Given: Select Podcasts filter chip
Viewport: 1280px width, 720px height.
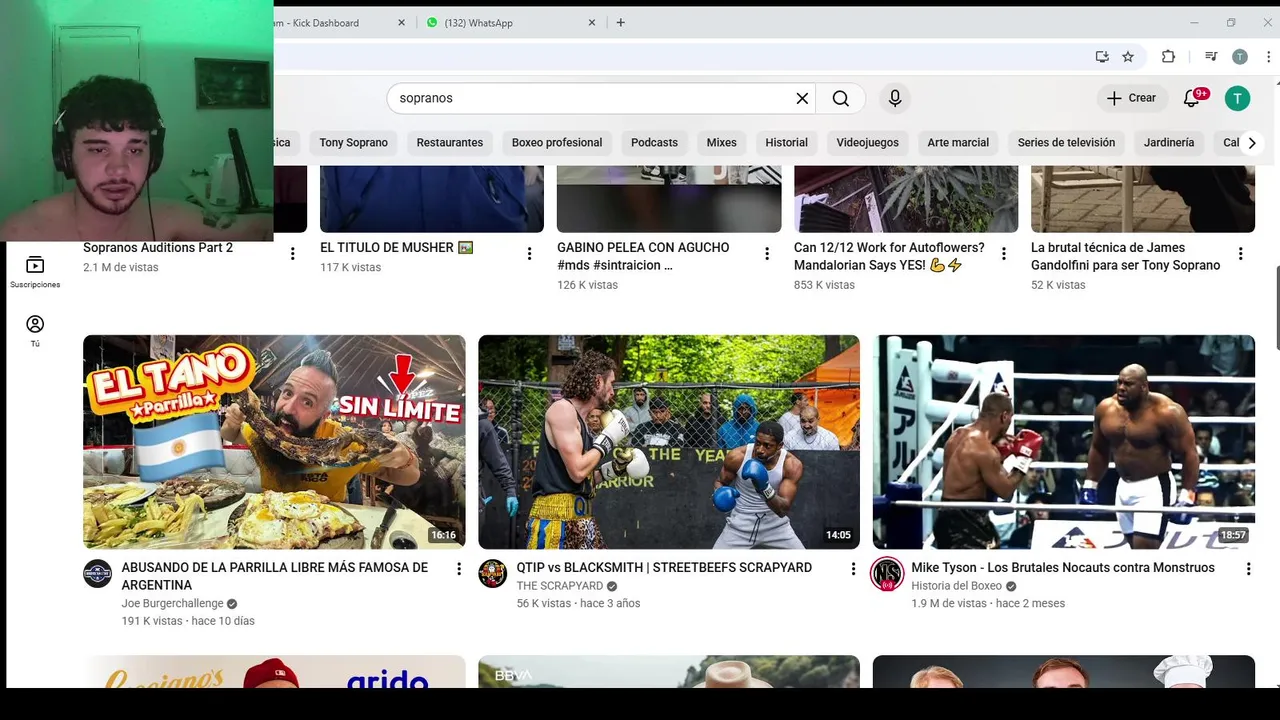Looking at the screenshot, I should (654, 142).
